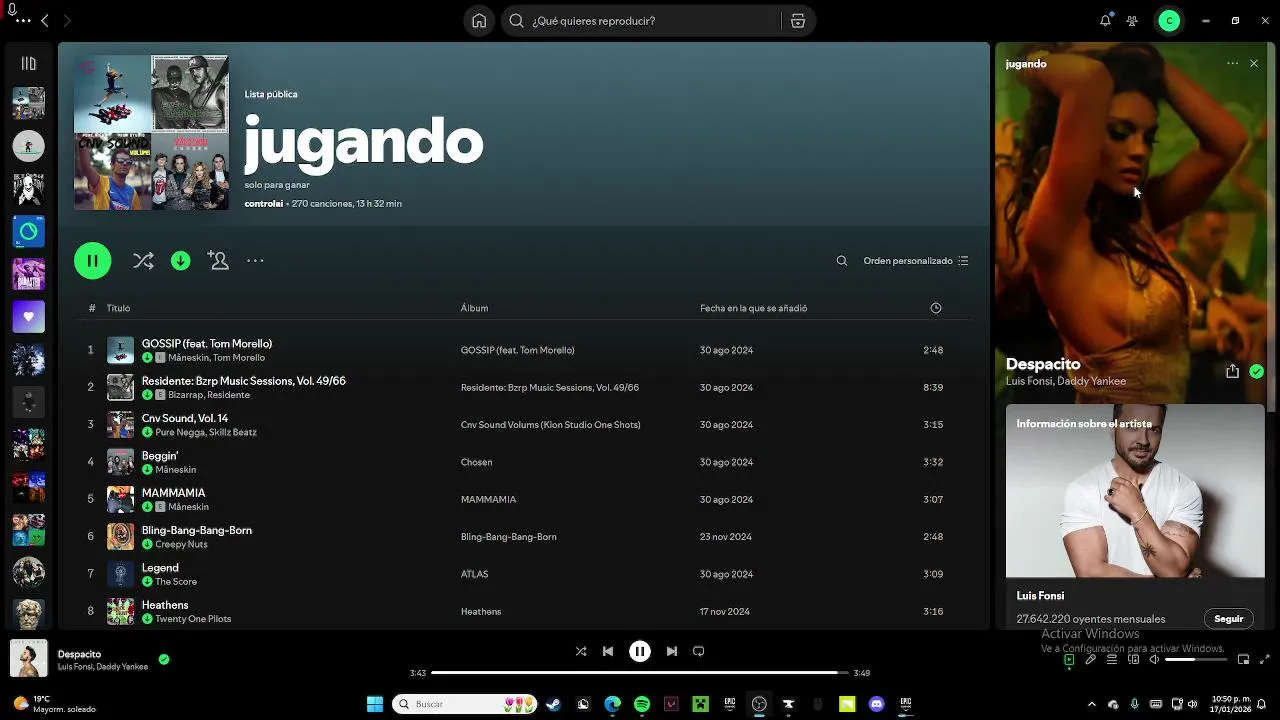Open options menu in Now Playing panel
This screenshot has width=1280, height=720.
[1232, 63]
